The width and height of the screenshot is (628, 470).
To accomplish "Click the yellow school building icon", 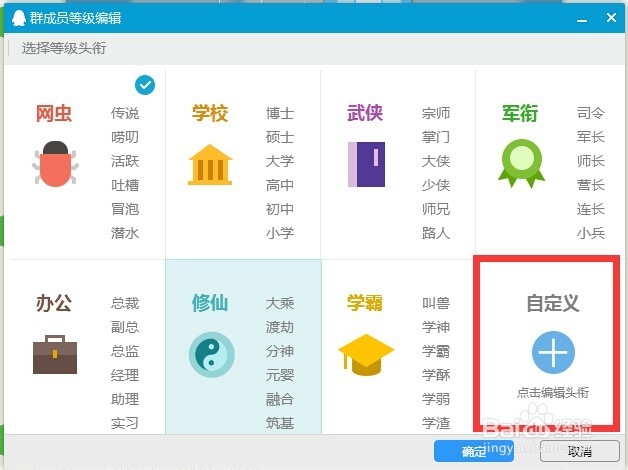I will pyautogui.click(x=210, y=165).
